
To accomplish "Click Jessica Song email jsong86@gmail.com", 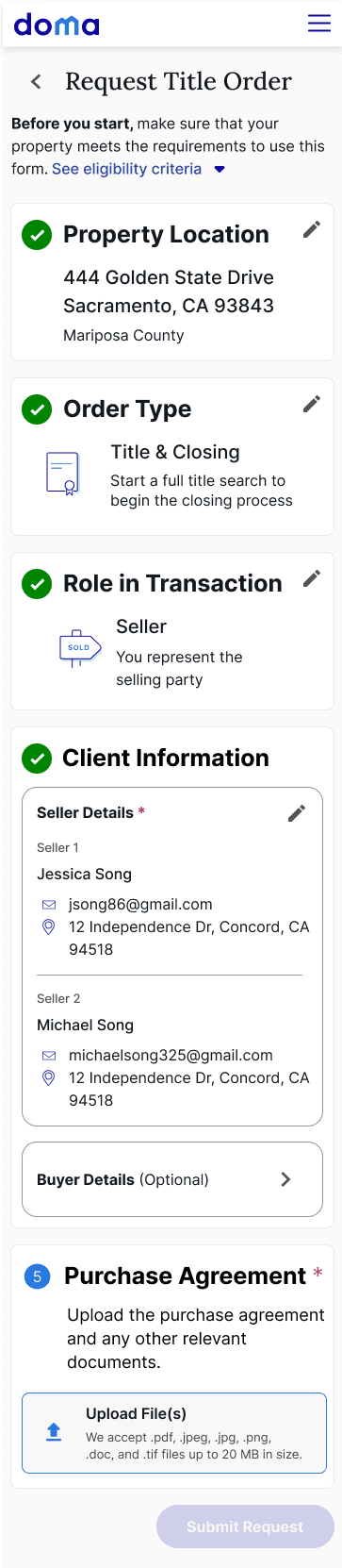I will click(140, 904).
